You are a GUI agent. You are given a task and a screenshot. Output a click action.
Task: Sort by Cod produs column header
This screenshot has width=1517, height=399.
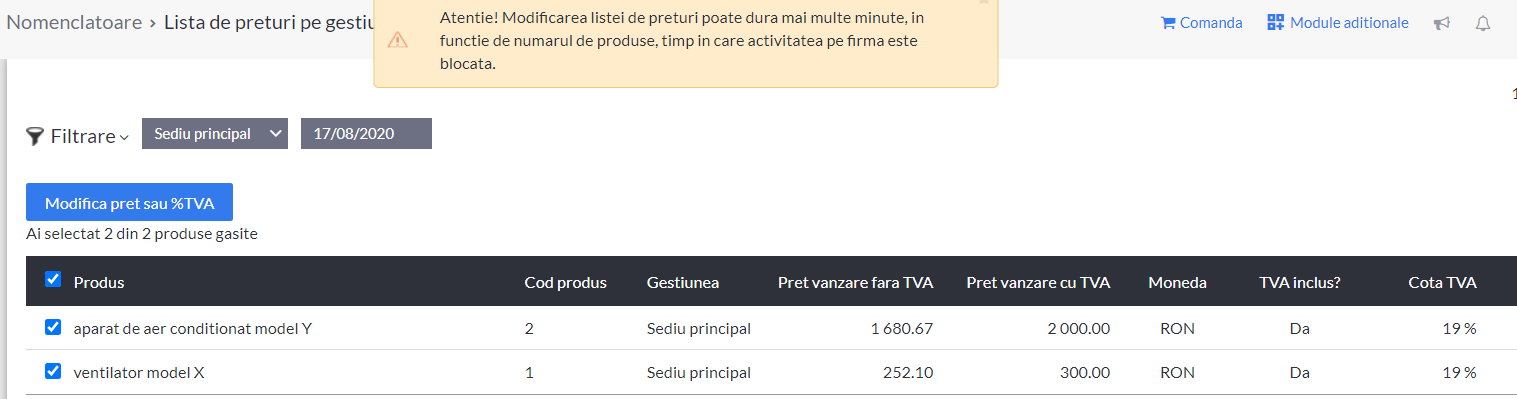click(565, 282)
